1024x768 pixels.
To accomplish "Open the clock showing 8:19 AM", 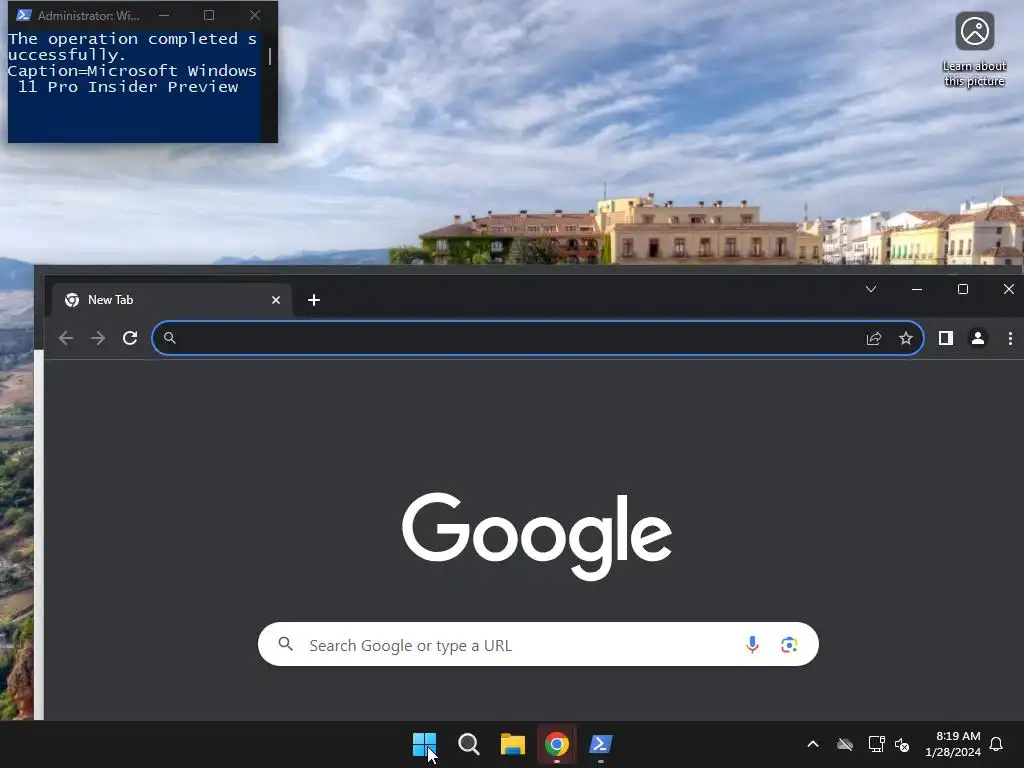I will click(x=953, y=744).
